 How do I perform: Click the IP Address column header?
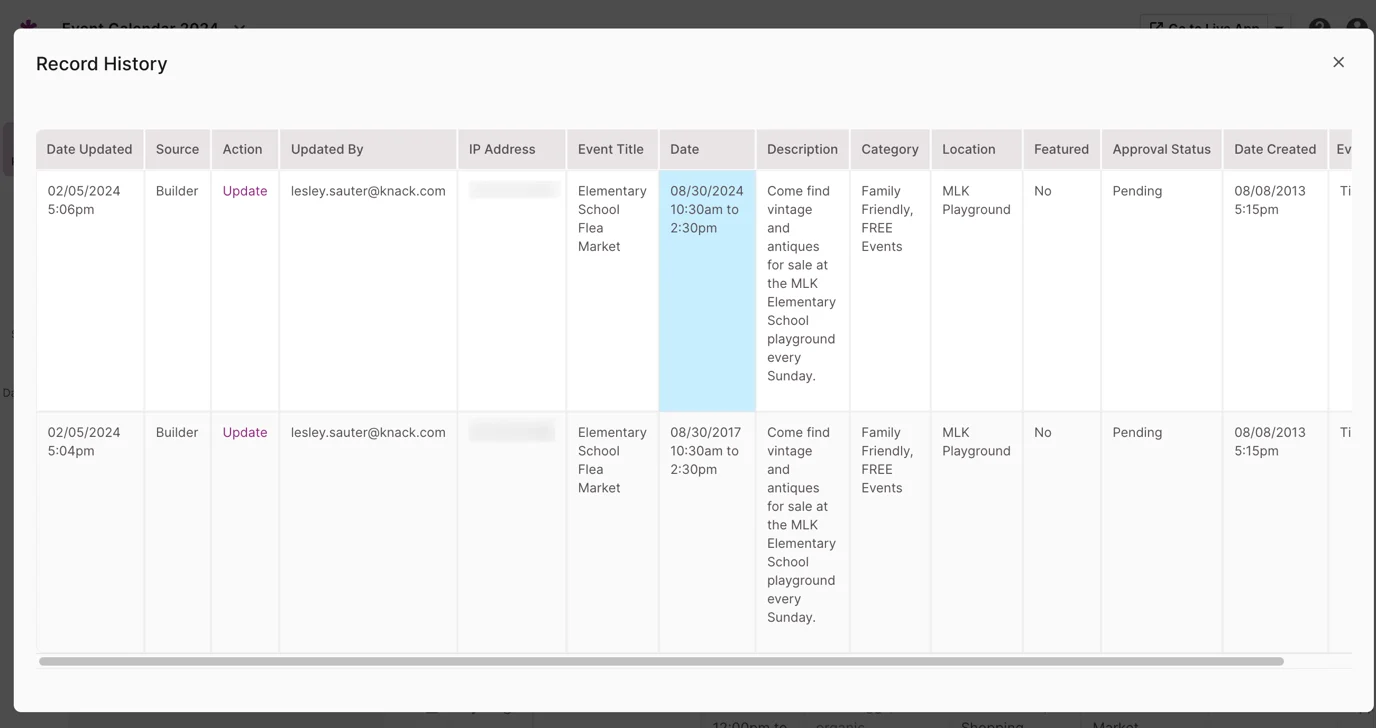(512, 149)
